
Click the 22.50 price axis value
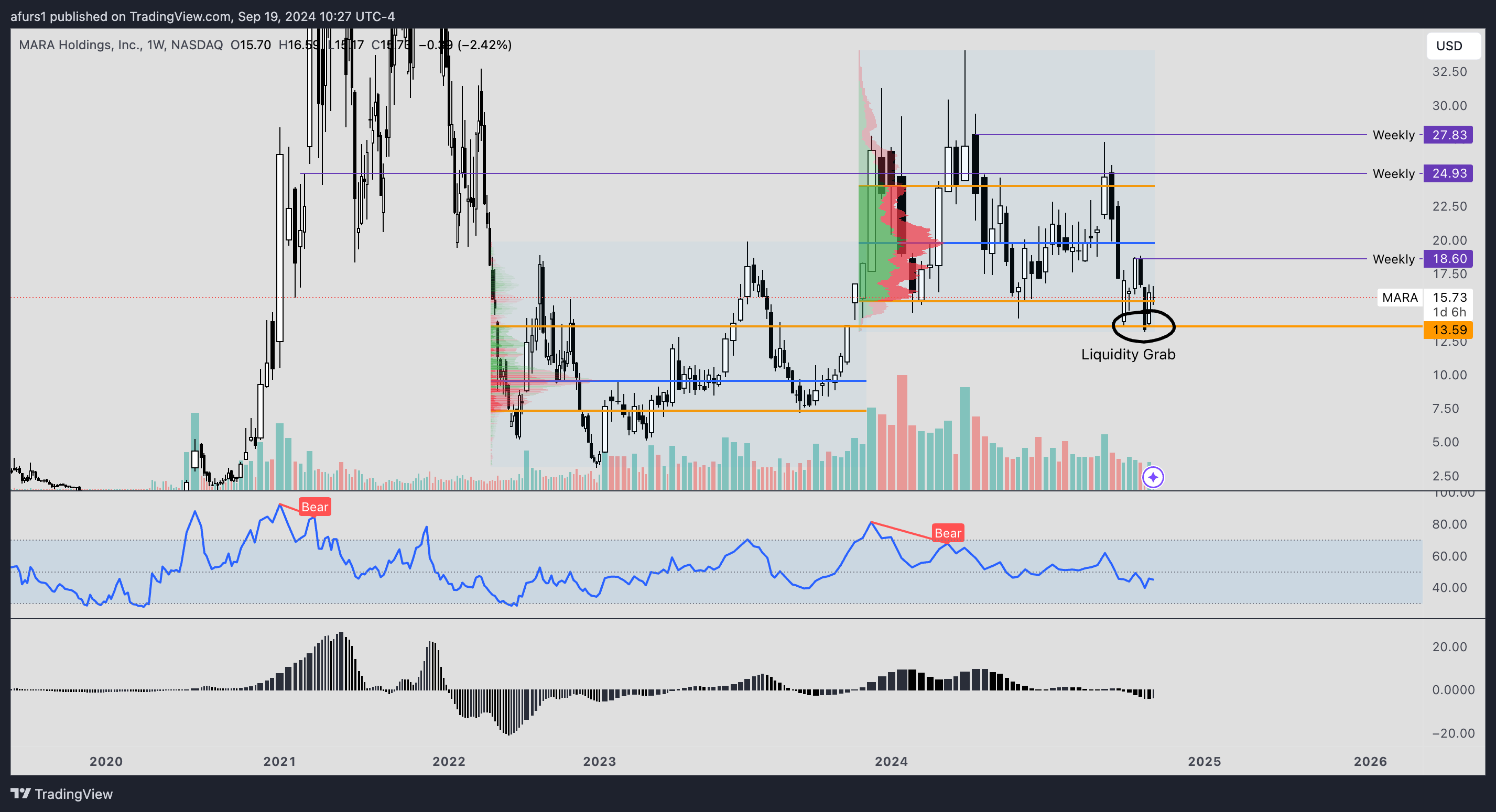pyautogui.click(x=1449, y=206)
